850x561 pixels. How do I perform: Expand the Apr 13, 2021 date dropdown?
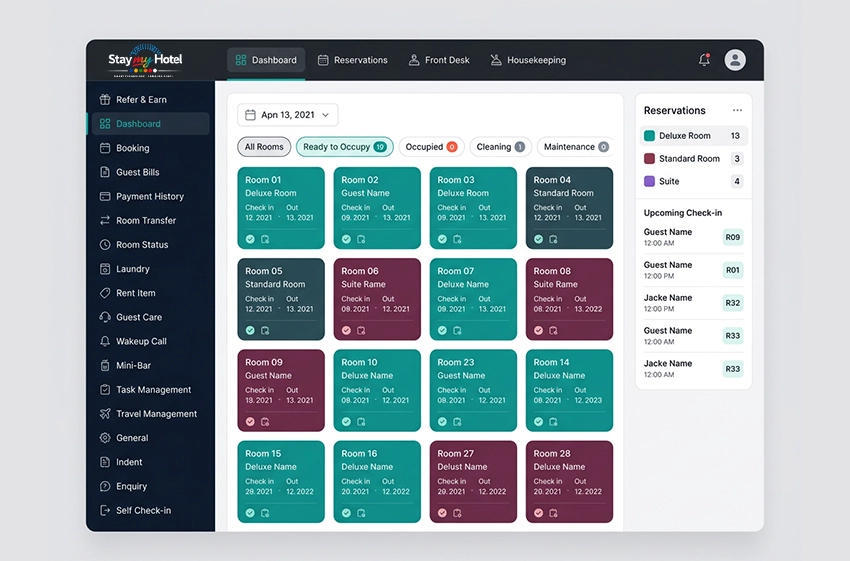(x=288, y=115)
